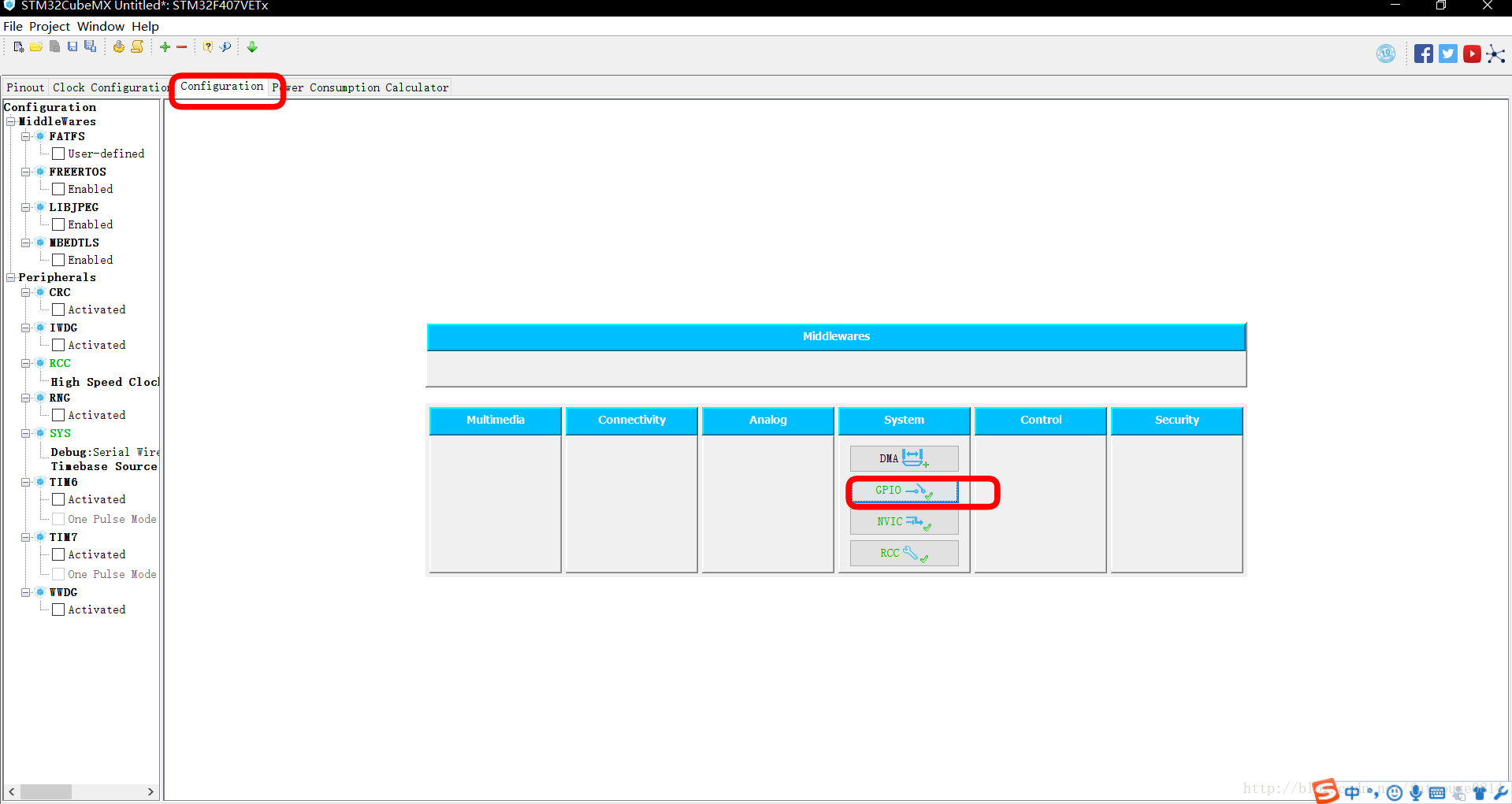Switch Chinese/English mode in the IME bar
This screenshot has width=1512, height=804.
pyautogui.click(x=1352, y=792)
